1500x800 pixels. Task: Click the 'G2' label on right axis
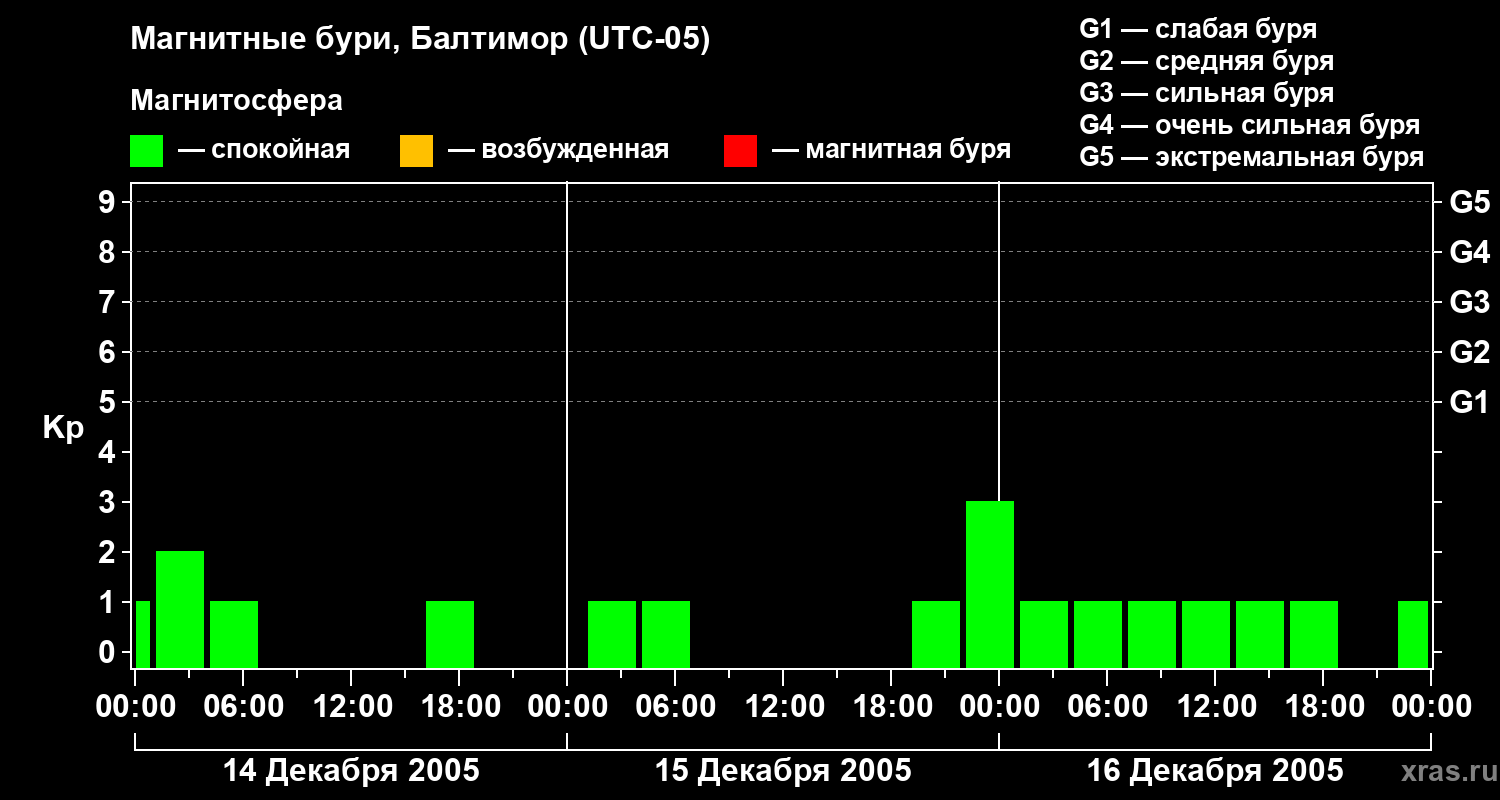click(1470, 352)
